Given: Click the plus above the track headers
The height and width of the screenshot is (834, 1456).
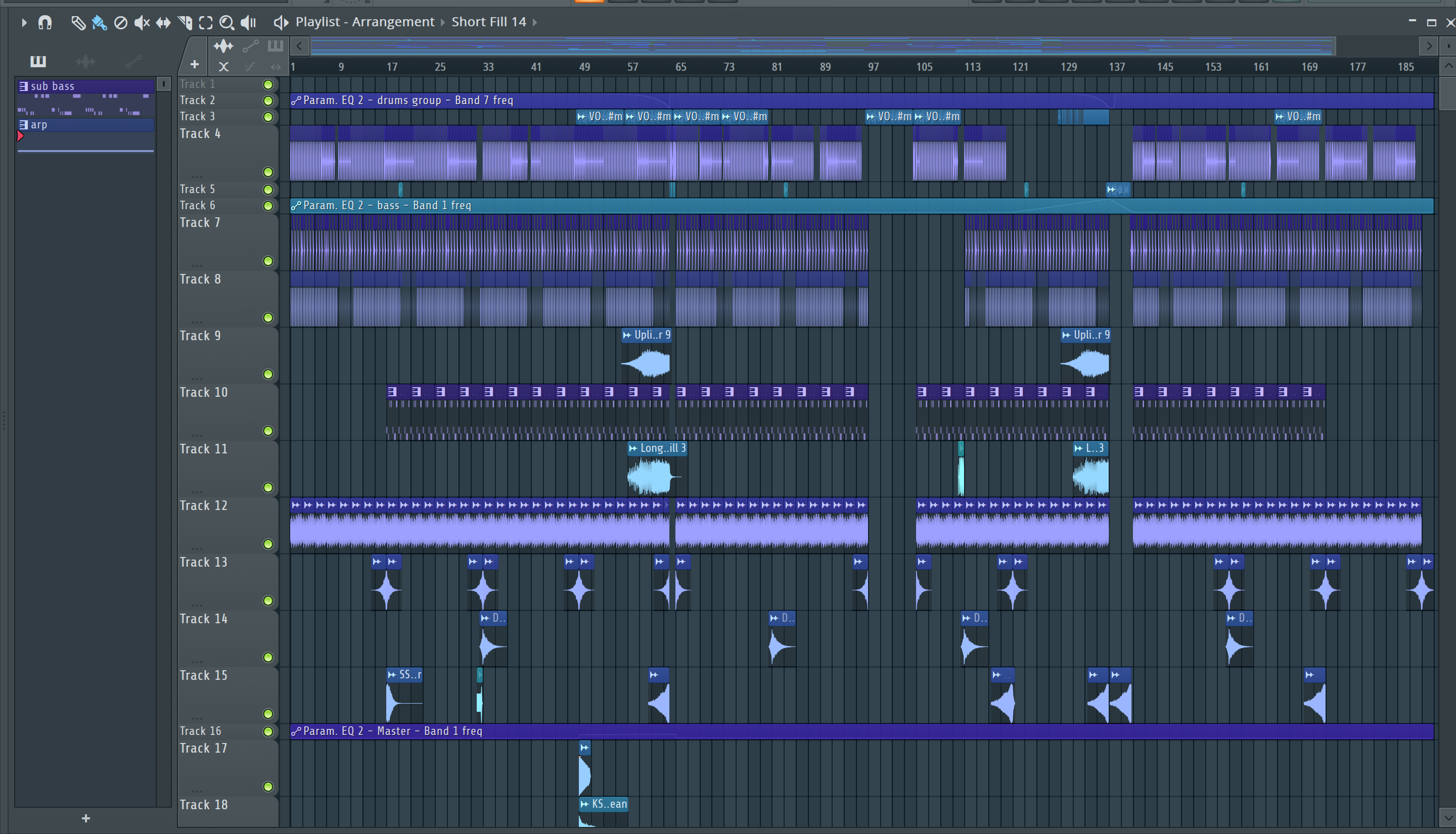Looking at the screenshot, I should [194, 64].
